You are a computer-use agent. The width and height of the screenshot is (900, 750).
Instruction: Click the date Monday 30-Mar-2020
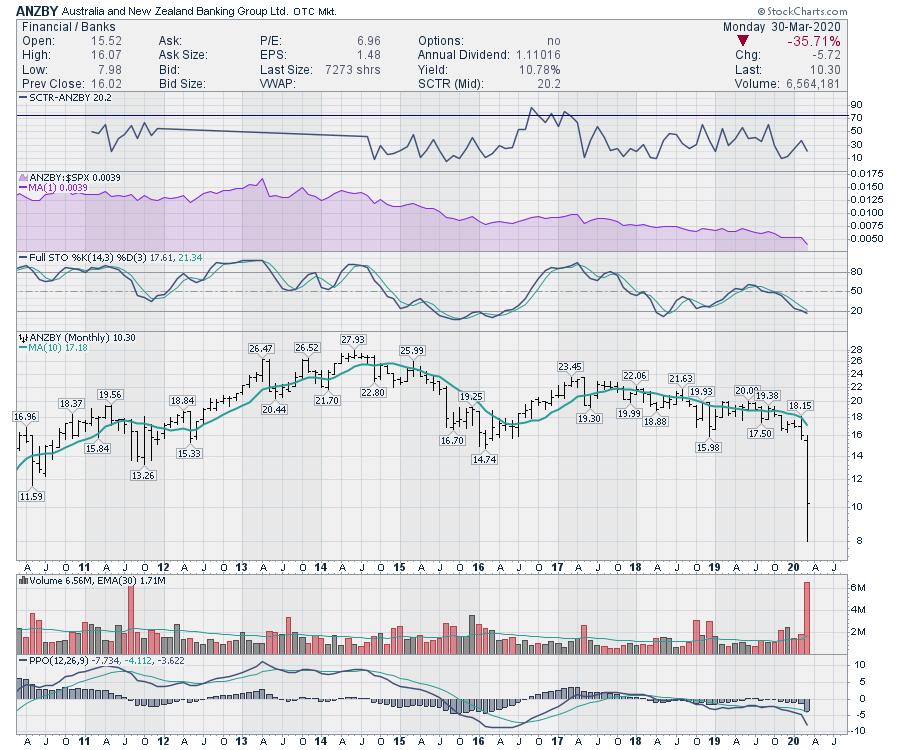click(x=782, y=26)
